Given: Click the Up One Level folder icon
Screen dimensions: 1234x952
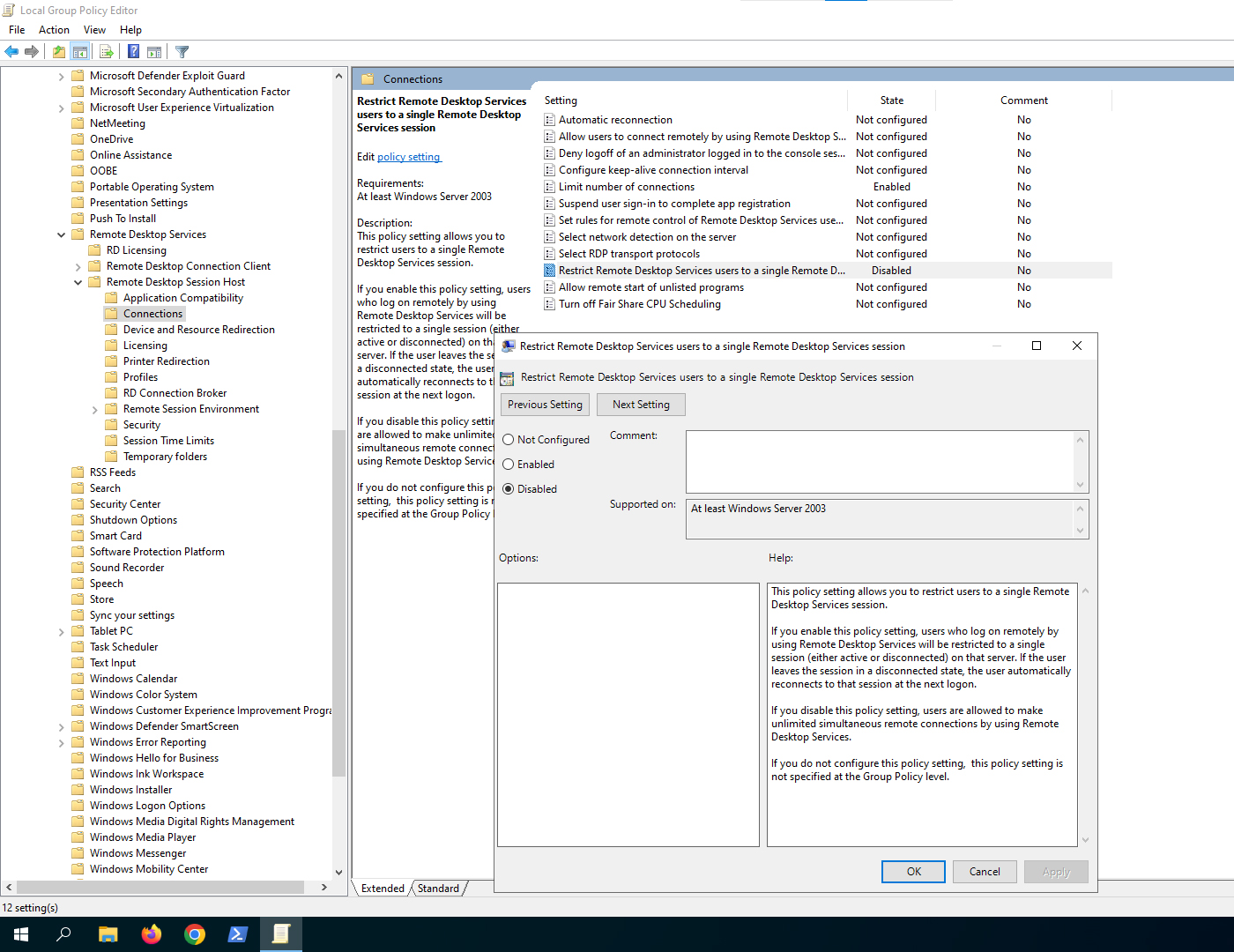Looking at the screenshot, I should click(x=59, y=52).
